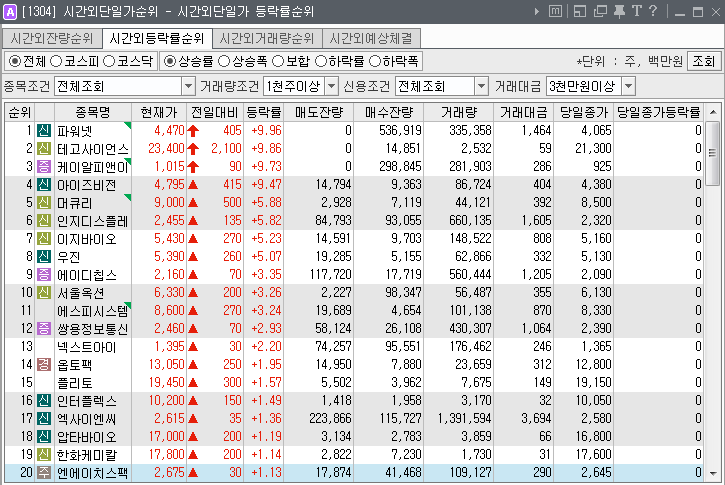Screen dimensions: 725x485
Task: Select the 하락폭 radio button
Action: pos(375,61)
